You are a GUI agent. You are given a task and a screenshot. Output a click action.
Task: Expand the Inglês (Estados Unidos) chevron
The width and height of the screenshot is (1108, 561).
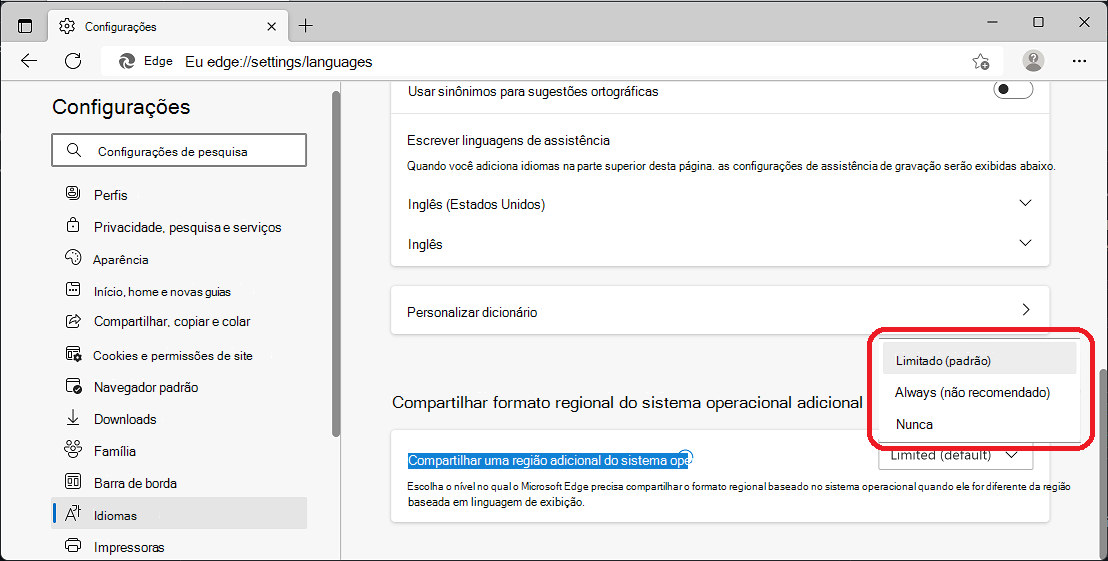(1025, 203)
